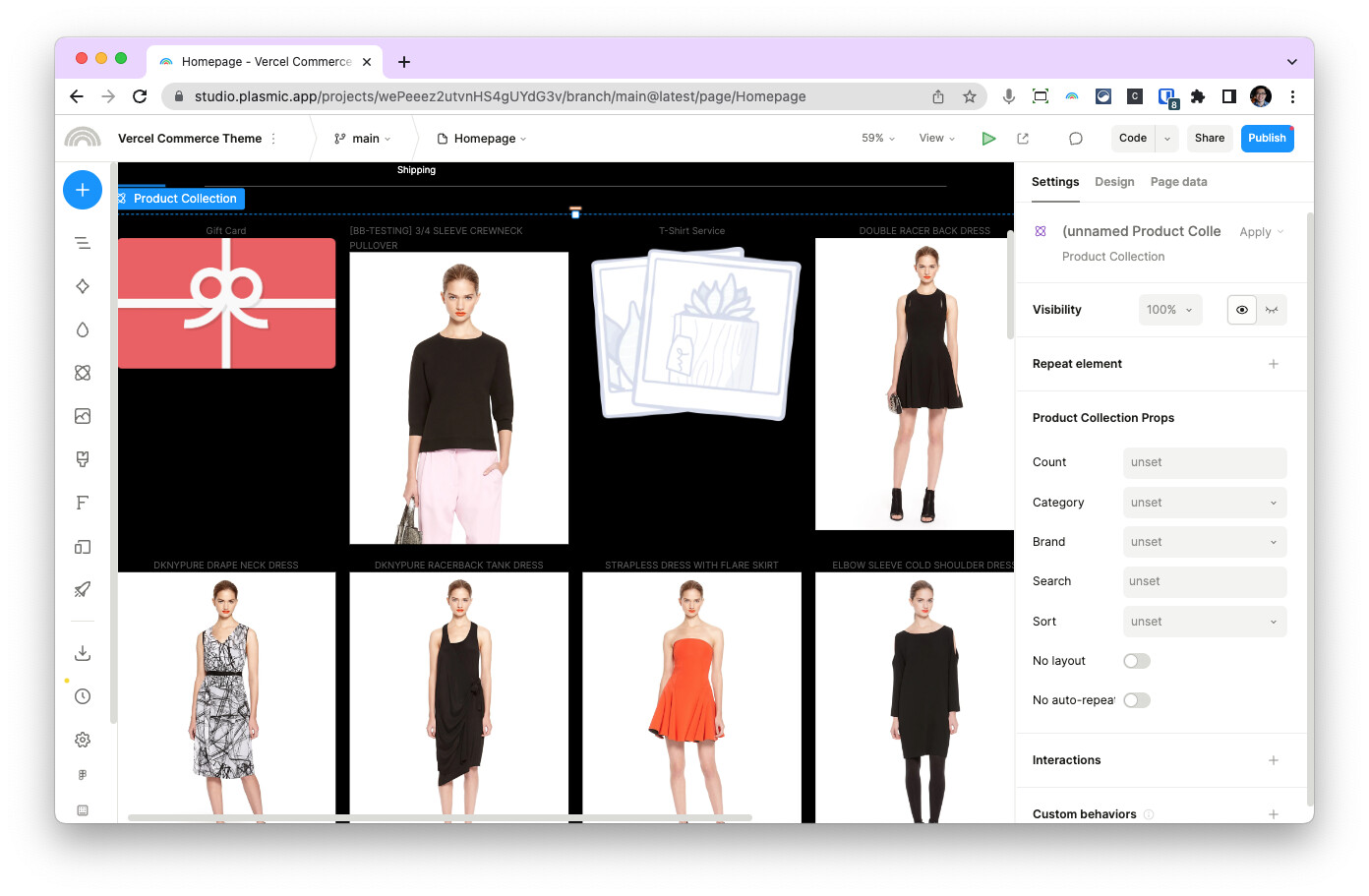1369x896 pixels.
Task: Open project settings gear in sidebar
Action: point(83,740)
